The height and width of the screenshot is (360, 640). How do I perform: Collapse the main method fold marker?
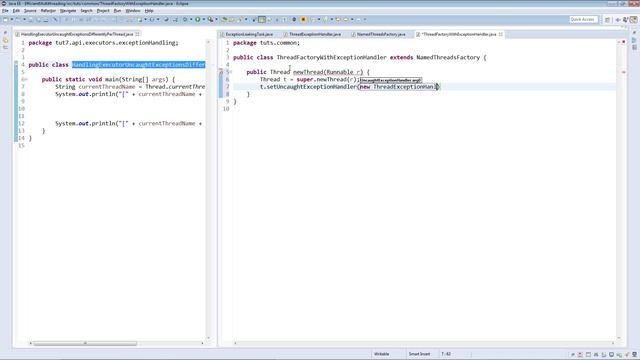coord(26,80)
